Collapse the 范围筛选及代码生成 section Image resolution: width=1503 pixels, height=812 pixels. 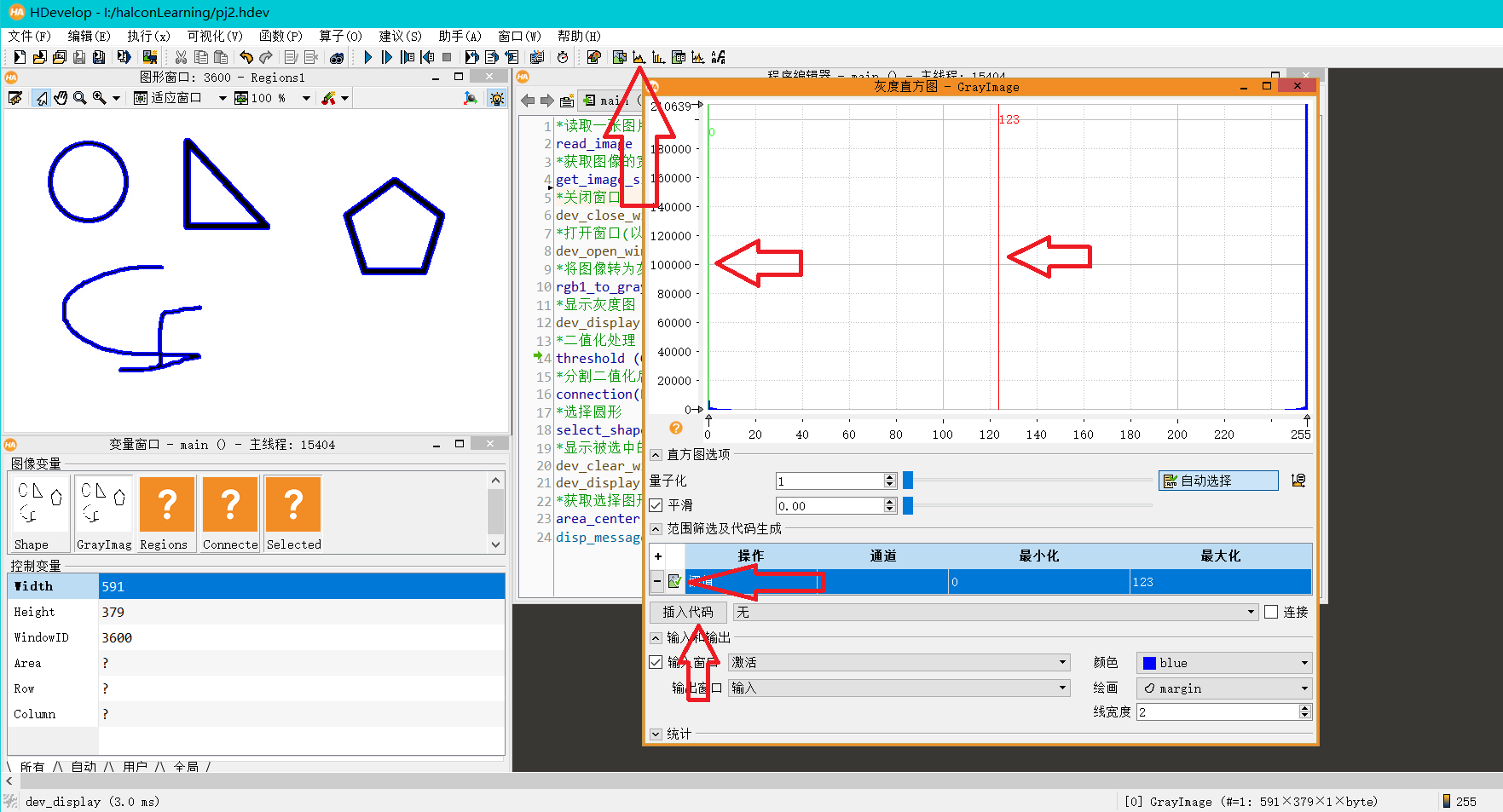[656, 529]
